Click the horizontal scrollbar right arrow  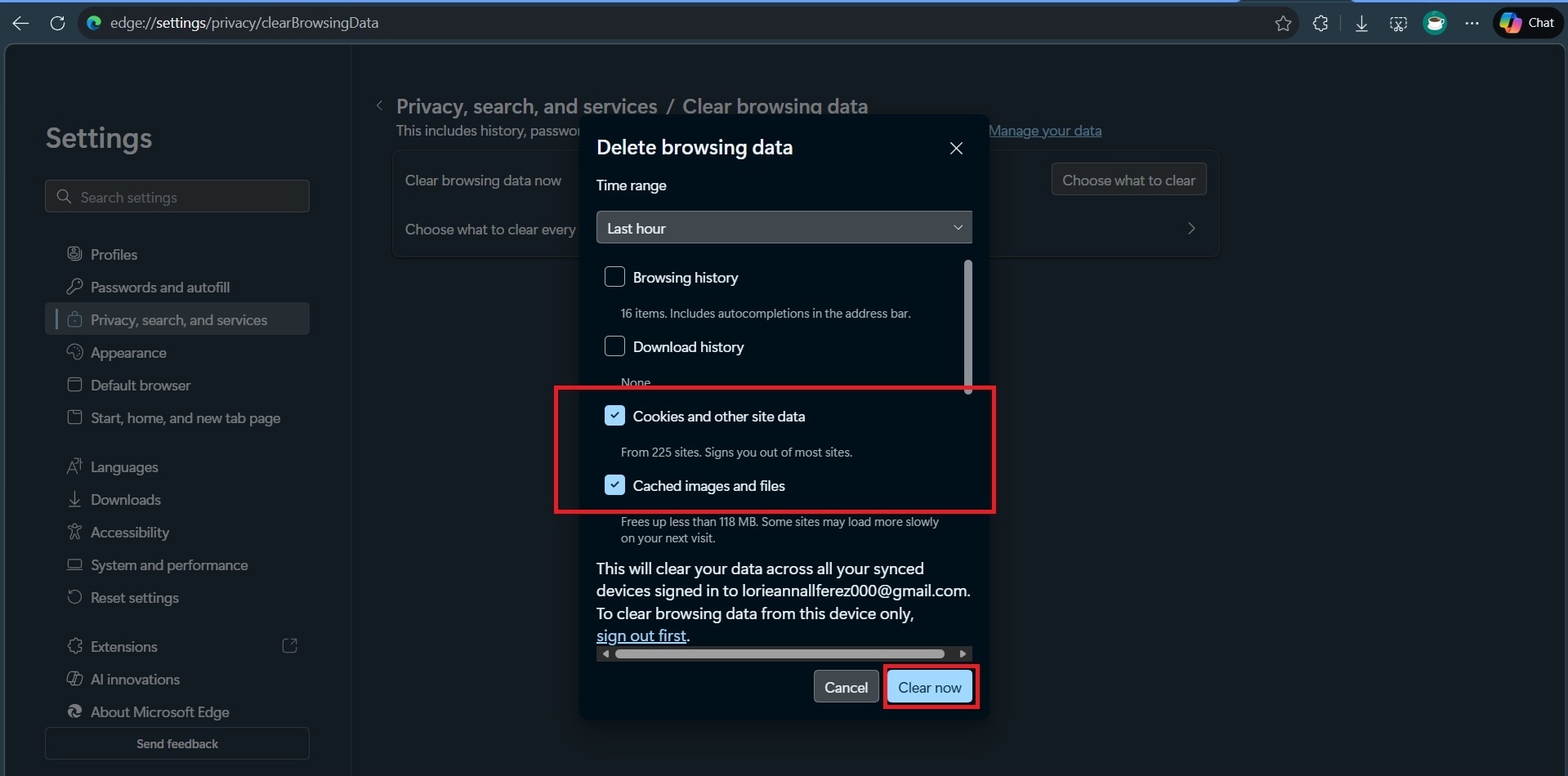963,654
